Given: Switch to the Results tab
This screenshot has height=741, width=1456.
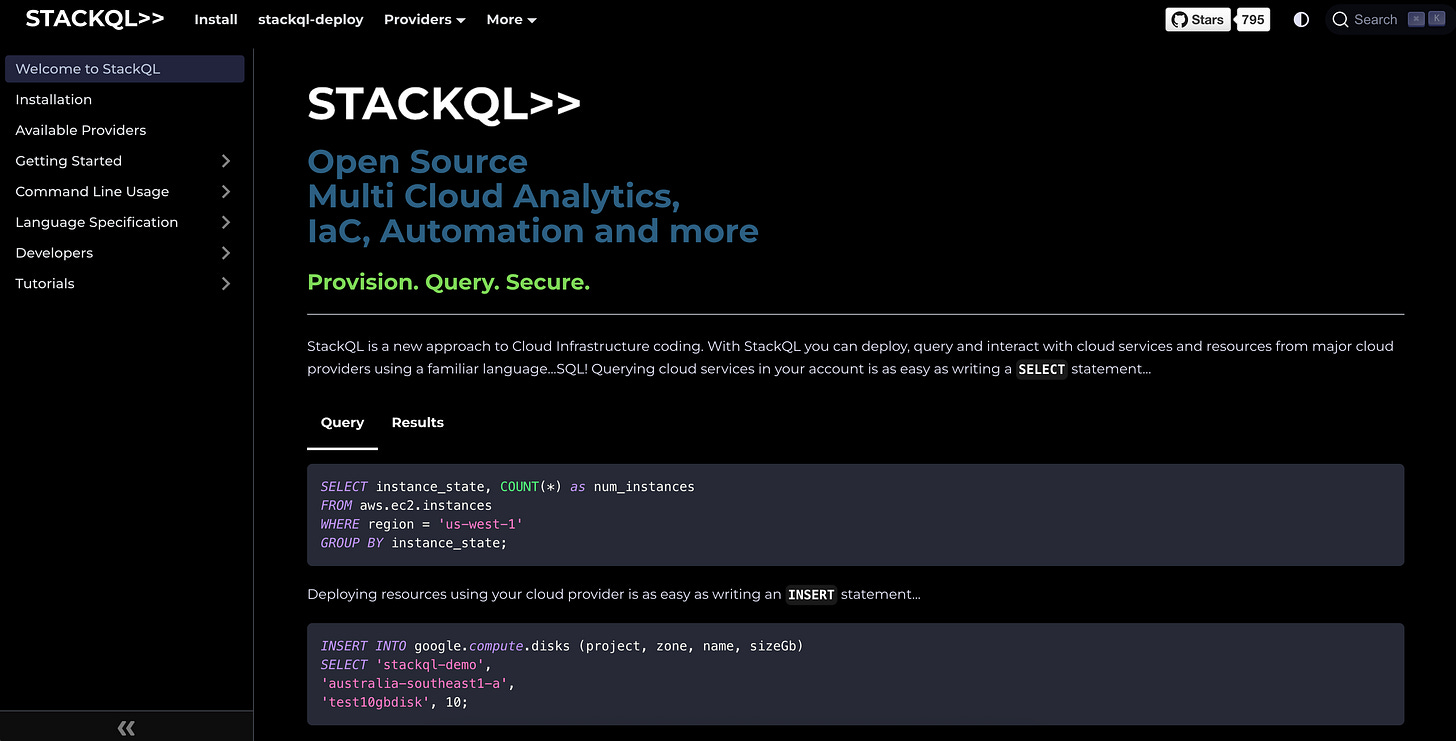Looking at the screenshot, I should pos(418,423).
